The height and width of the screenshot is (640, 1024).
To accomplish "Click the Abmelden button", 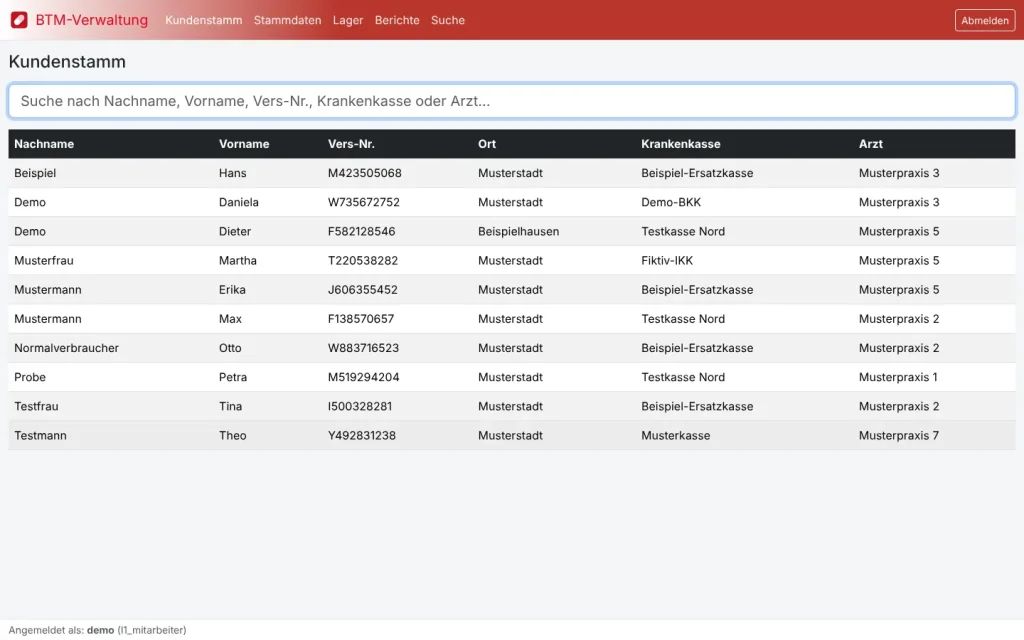I will [x=985, y=20].
